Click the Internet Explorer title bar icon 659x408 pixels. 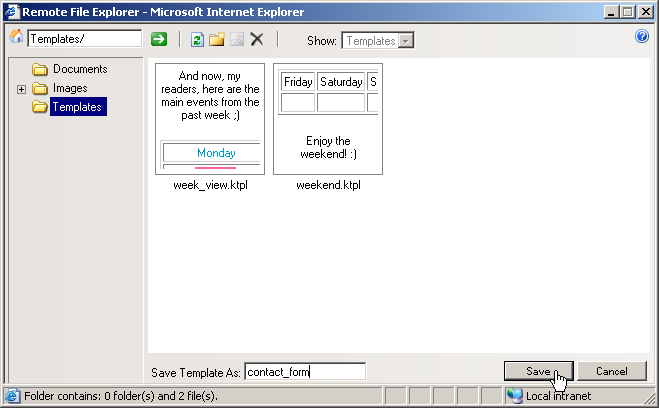[12, 11]
